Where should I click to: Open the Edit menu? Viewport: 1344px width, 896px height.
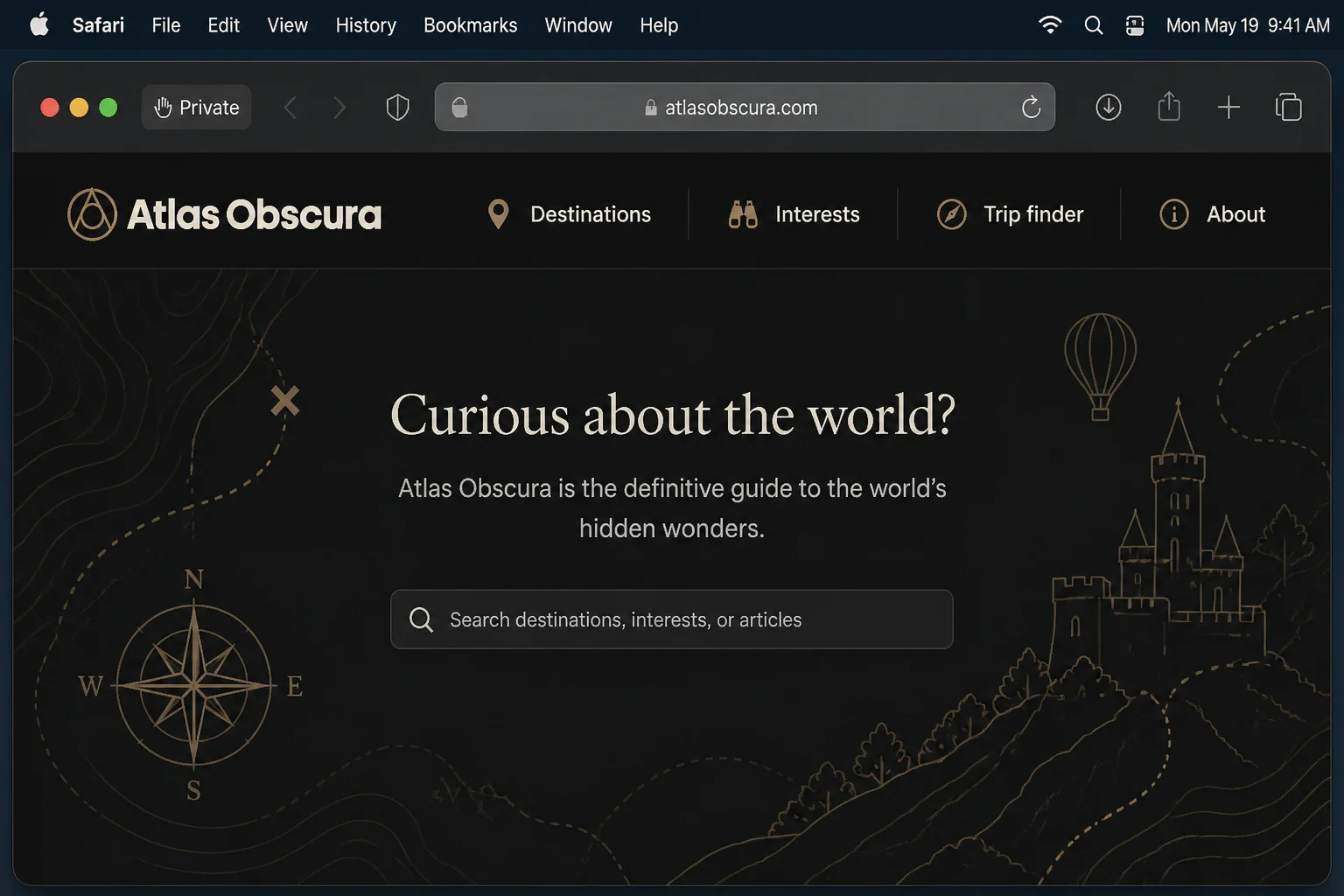pyautogui.click(x=224, y=25)
